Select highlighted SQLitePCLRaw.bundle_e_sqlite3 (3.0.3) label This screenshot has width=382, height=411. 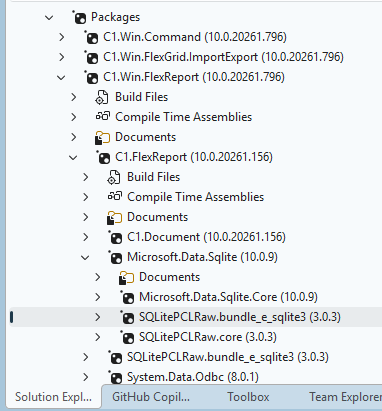240,317
